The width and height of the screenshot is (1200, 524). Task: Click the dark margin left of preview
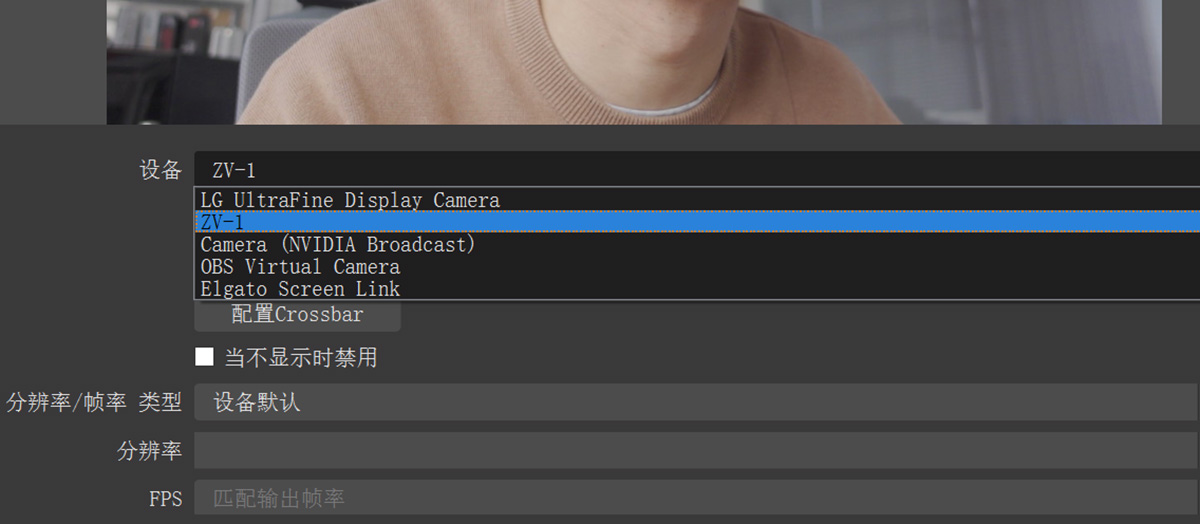53,62
